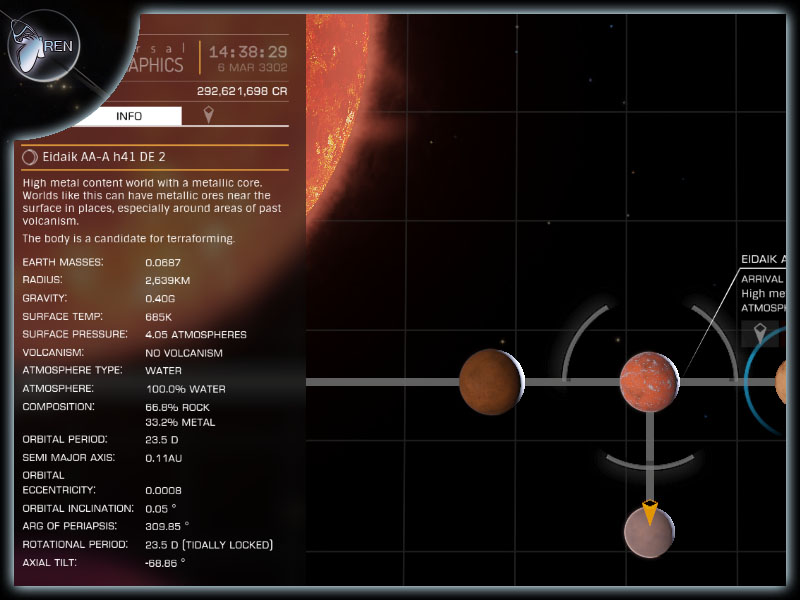
Task: Select the pale pink moon under the orange arrow
Action: click(x=649, y=532)
